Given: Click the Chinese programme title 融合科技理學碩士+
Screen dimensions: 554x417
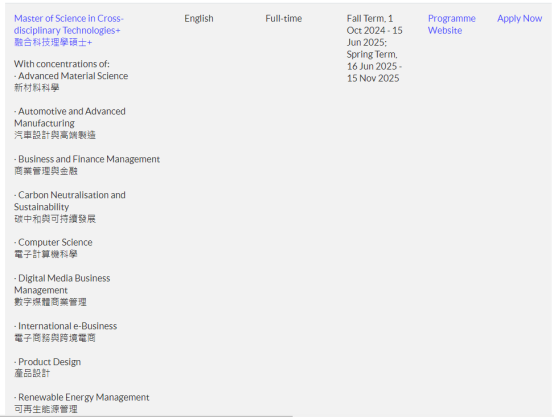Looking at the screenshot, I should [53, 42].
